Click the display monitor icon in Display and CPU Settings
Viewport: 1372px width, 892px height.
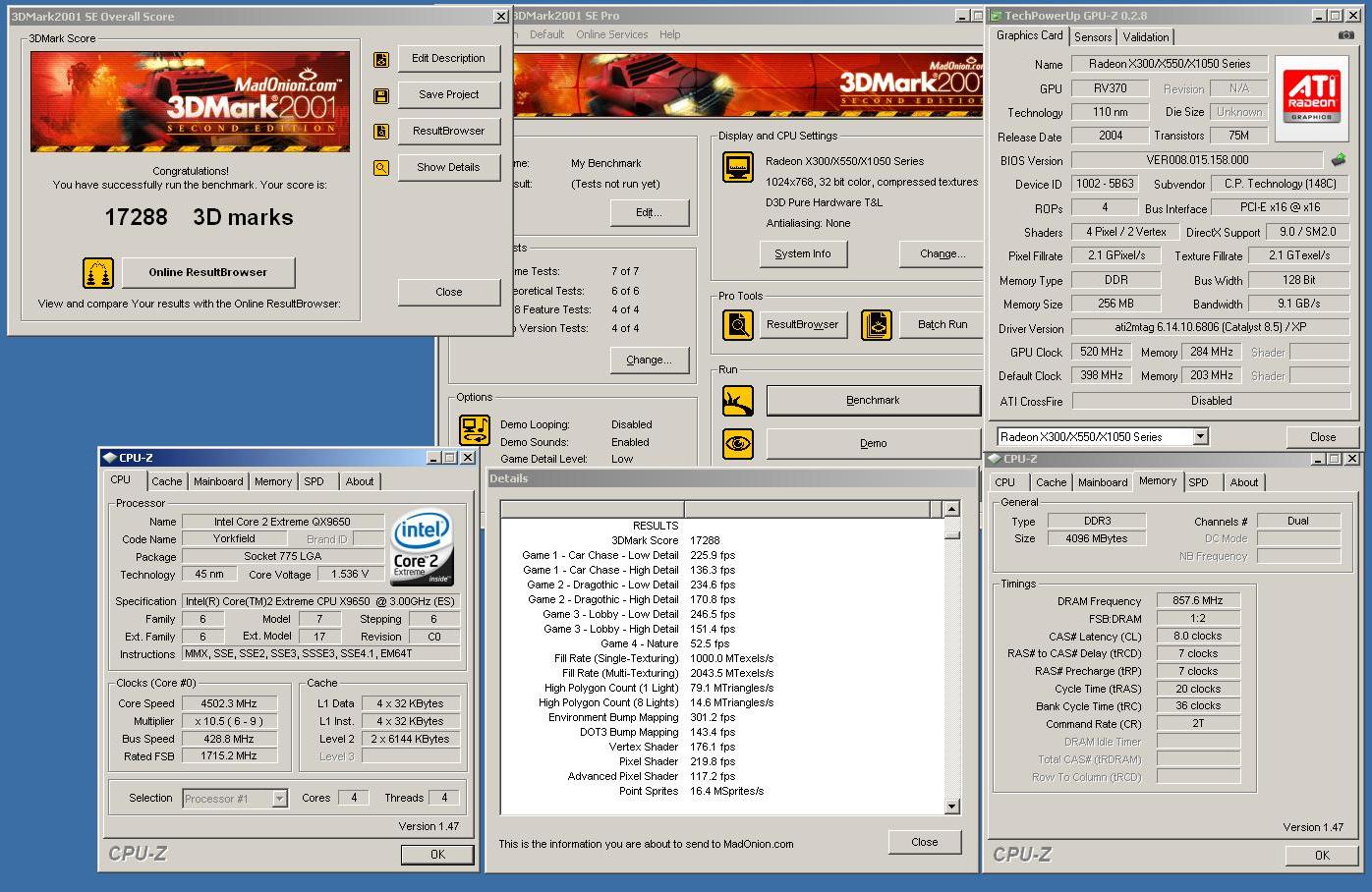pos(738,167)
